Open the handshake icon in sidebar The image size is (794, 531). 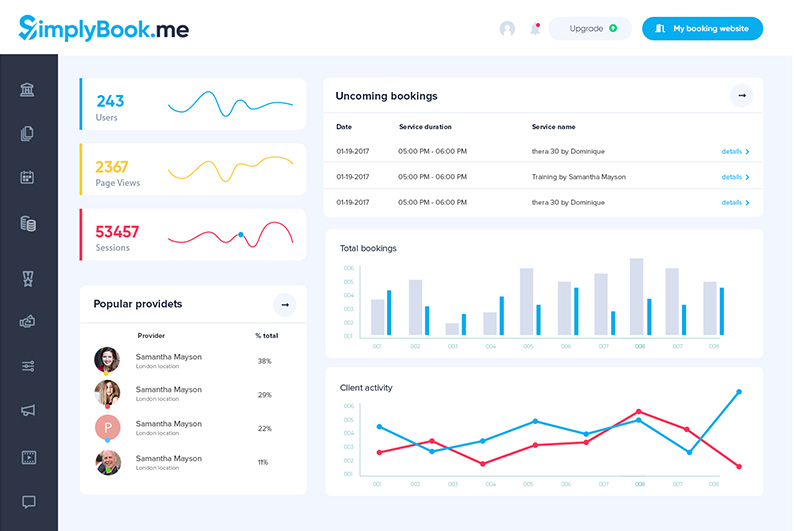28,322
